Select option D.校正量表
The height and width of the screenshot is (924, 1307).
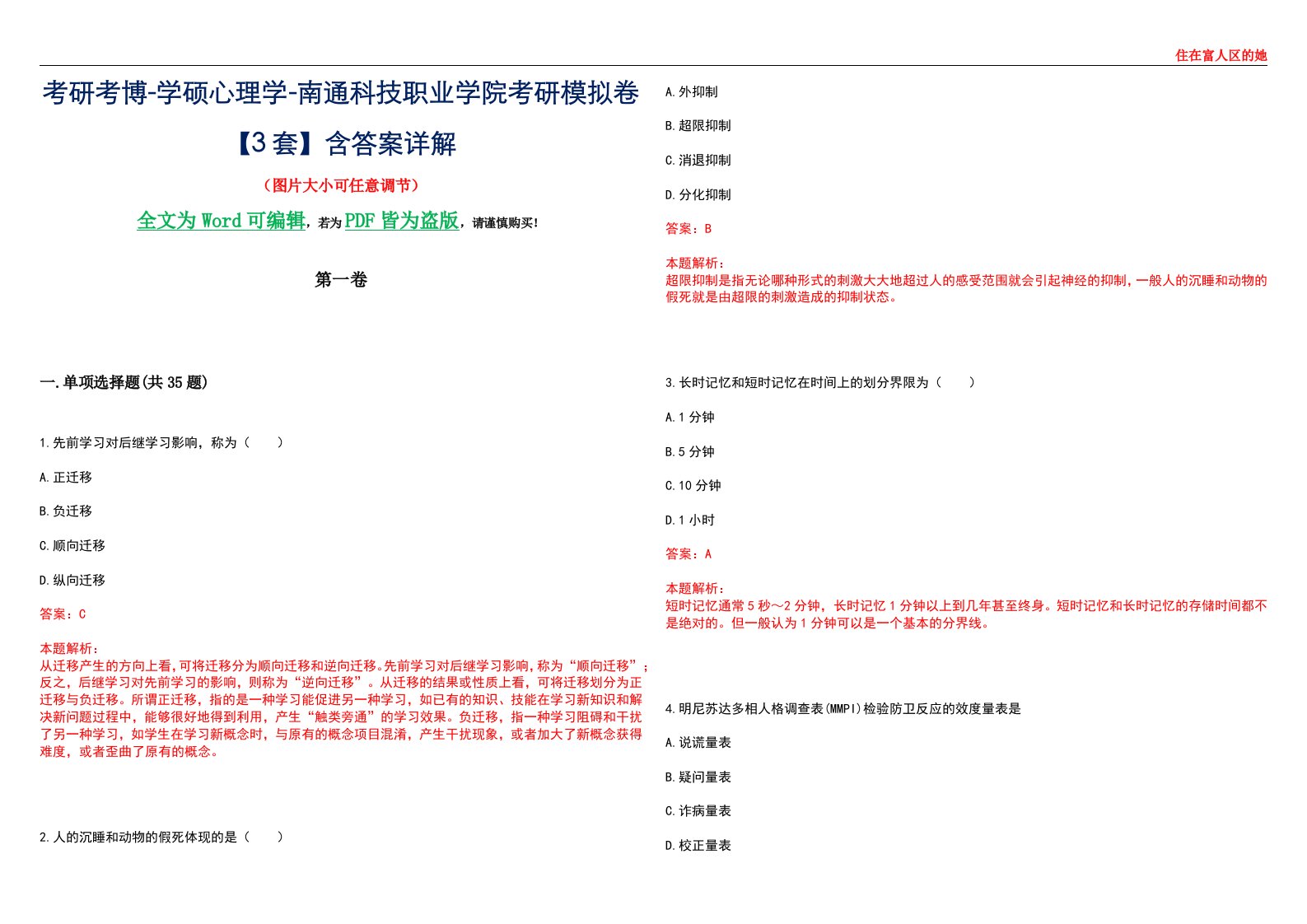point(698,846)
